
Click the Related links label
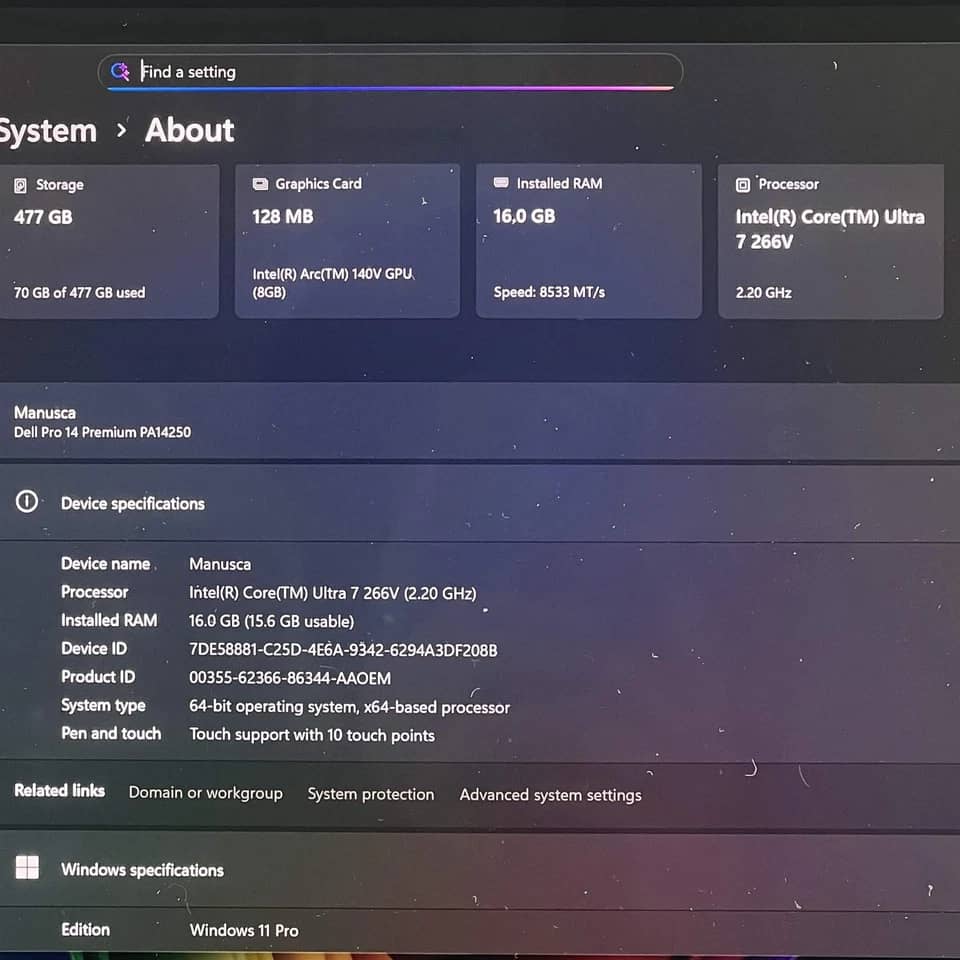click(x=59, y=790)
